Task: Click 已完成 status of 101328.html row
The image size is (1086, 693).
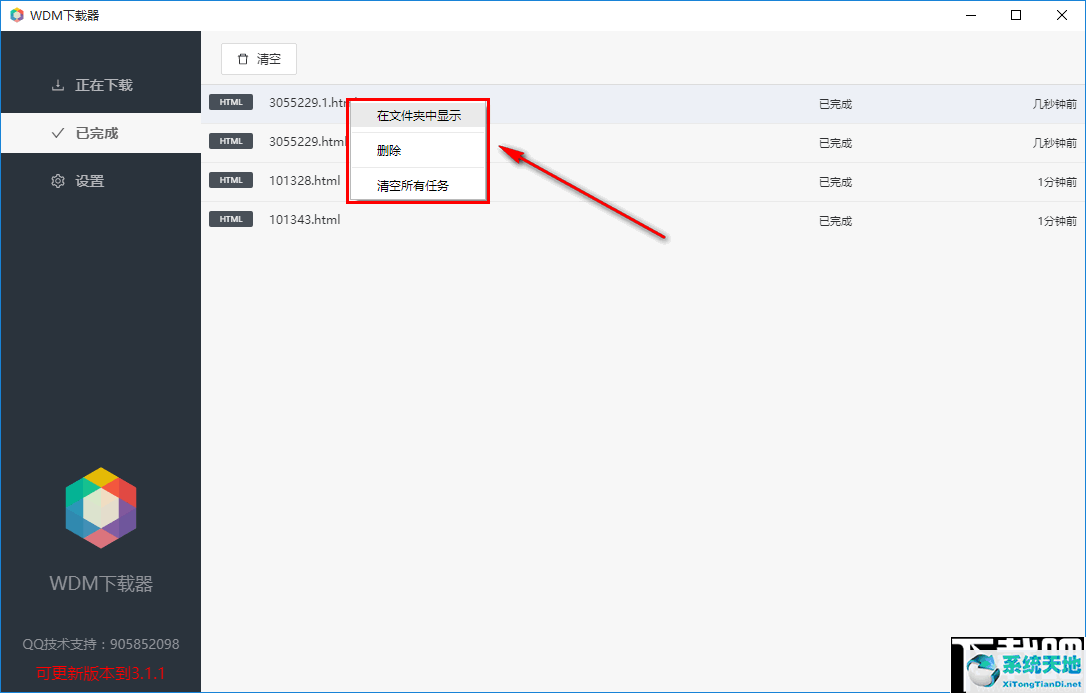Action: [x=835, y=182]
